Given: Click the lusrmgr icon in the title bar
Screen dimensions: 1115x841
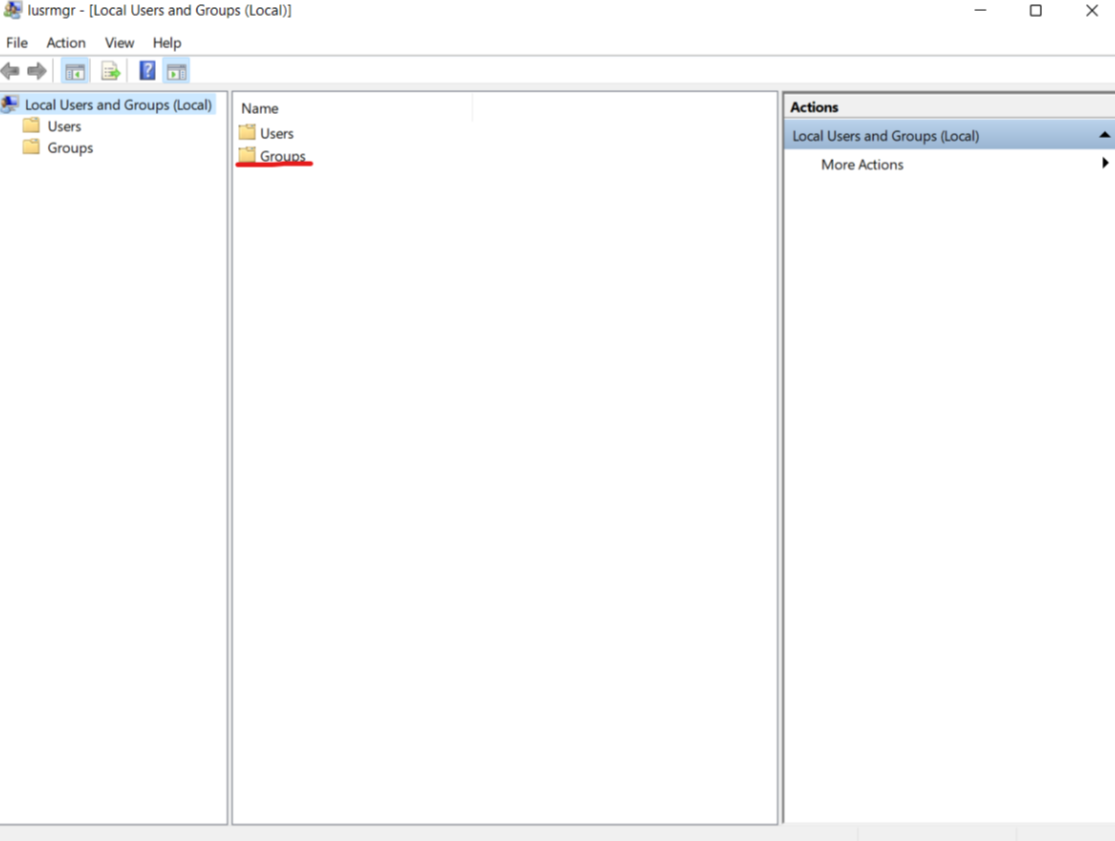Looking at the screenshot, I should pos(11,10).
